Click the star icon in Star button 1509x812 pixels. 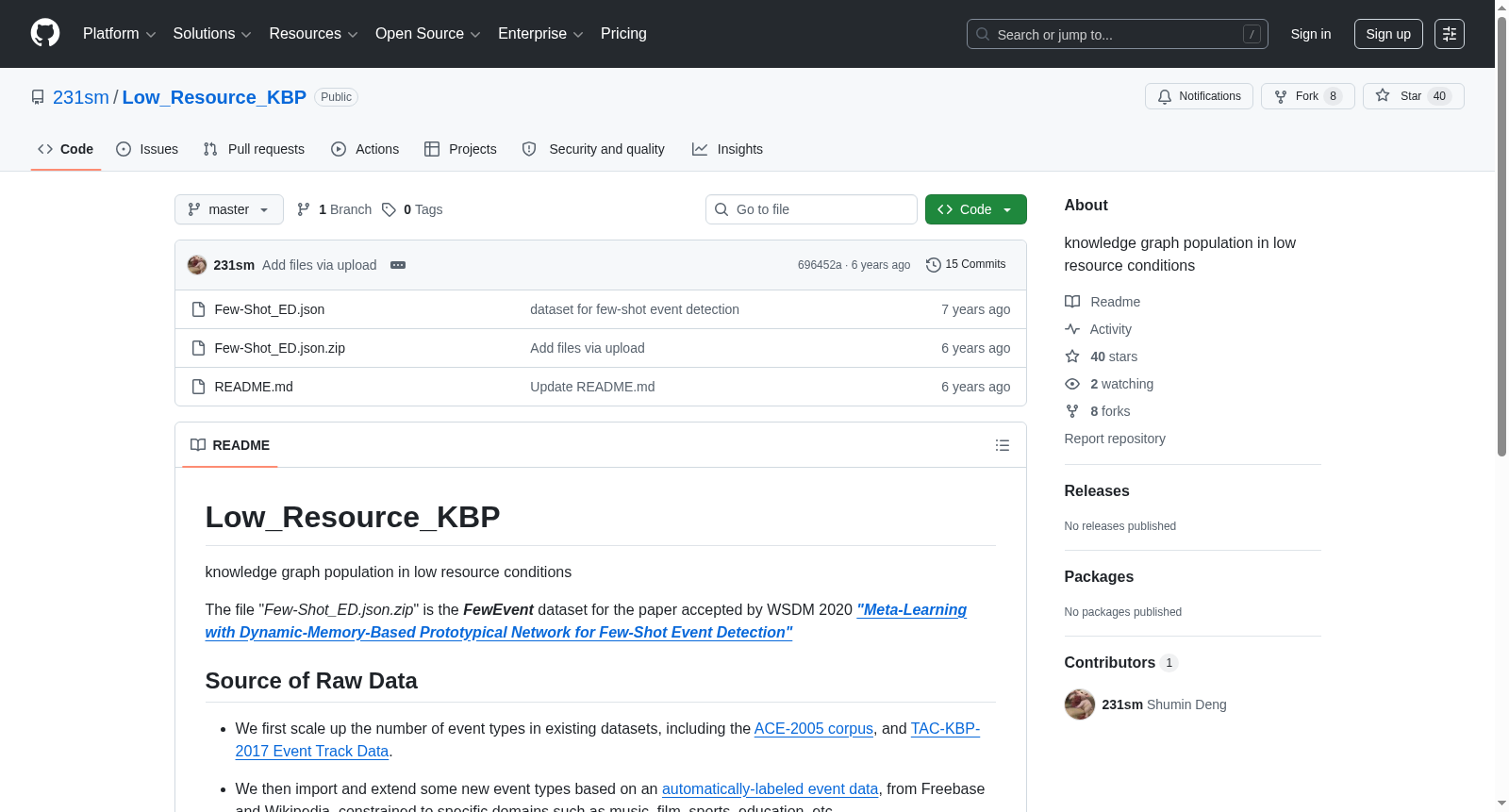[x=1383, y=95]
